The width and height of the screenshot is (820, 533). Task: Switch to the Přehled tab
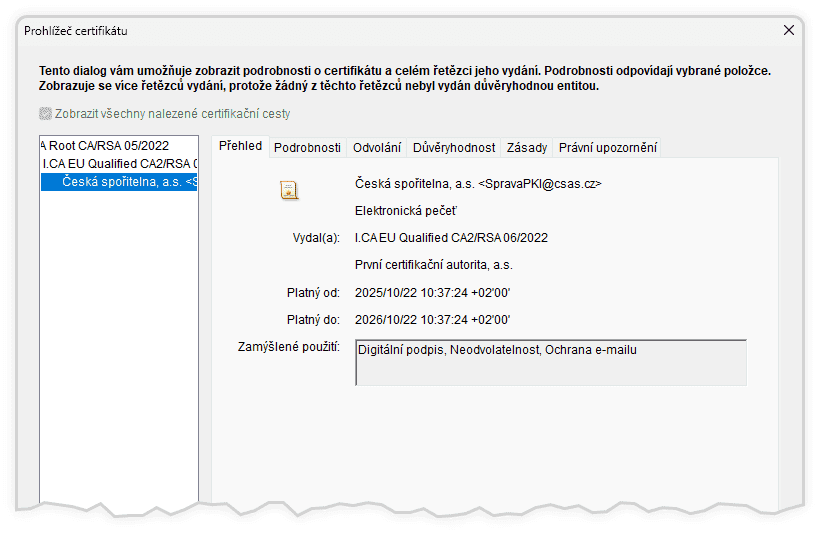click(241, 146)
